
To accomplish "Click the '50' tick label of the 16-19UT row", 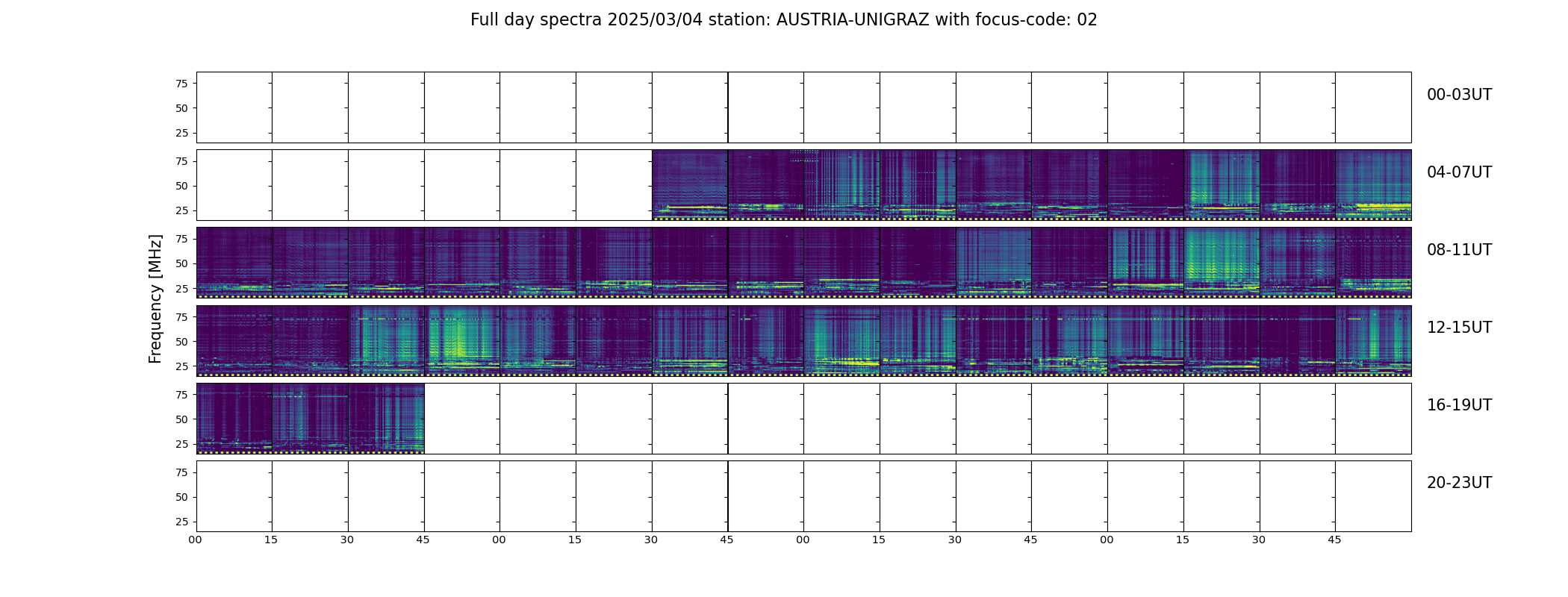I will coord(181,419).
